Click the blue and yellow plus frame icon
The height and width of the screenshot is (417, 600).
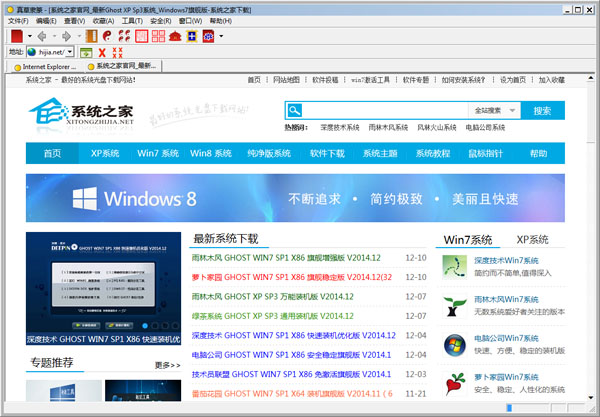(192, 36)
